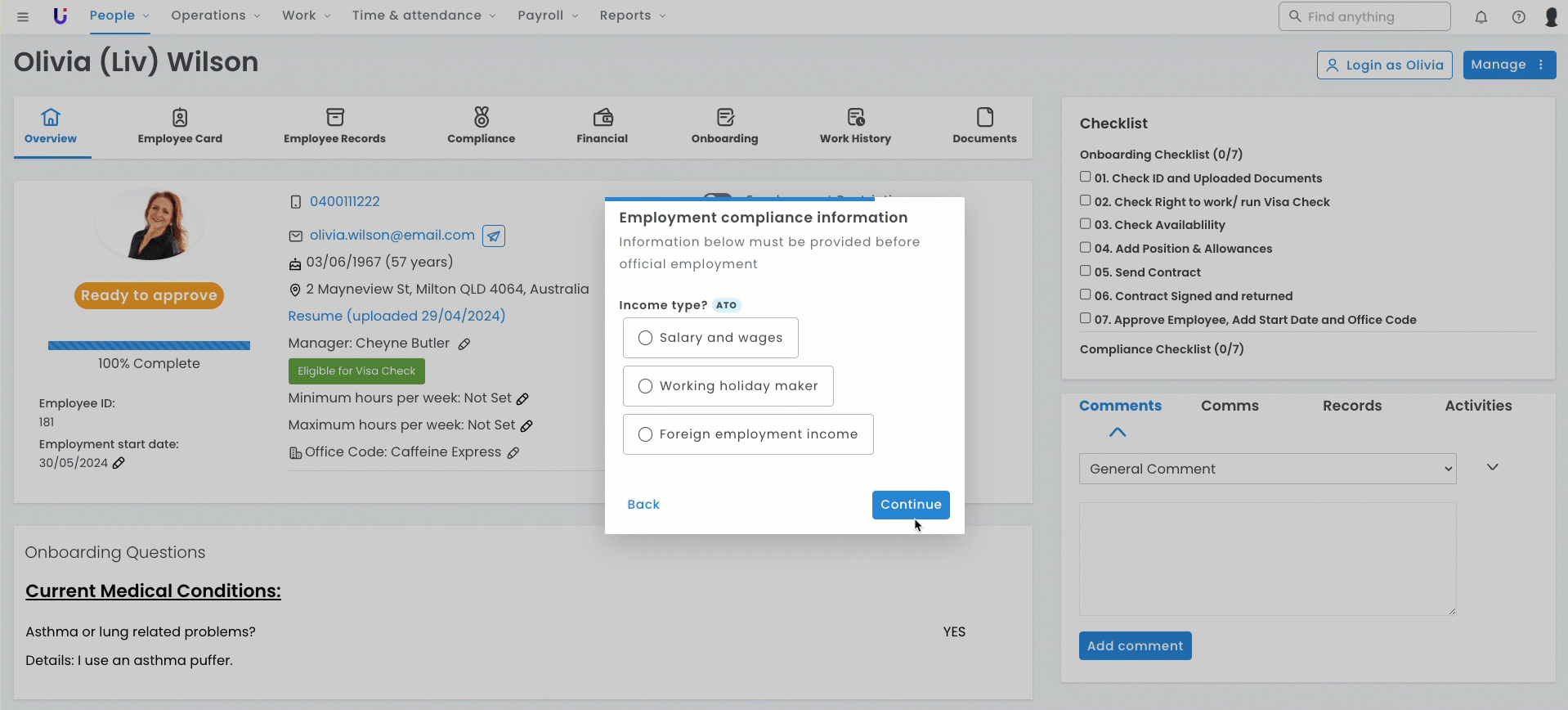Edit the manager using pencil icon
Viewport: 1568px width, 710px height.
point(464,344)
